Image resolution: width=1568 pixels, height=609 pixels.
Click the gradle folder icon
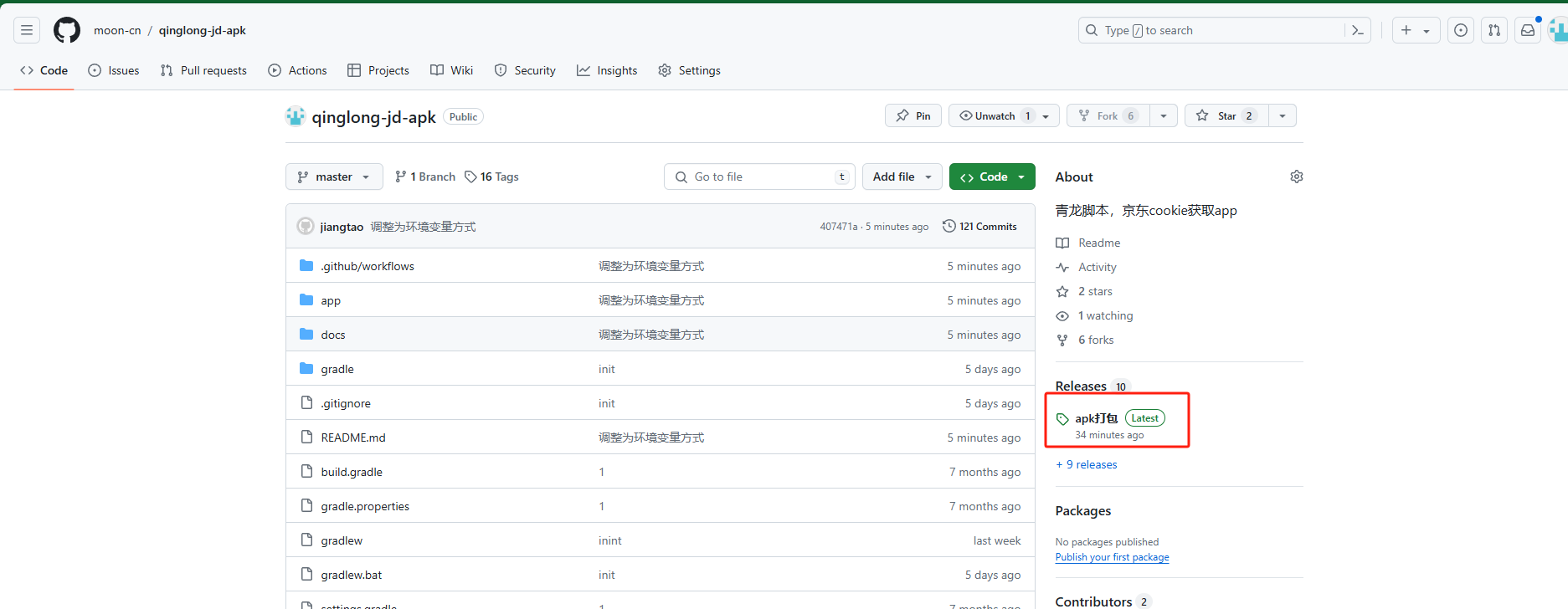306,368
